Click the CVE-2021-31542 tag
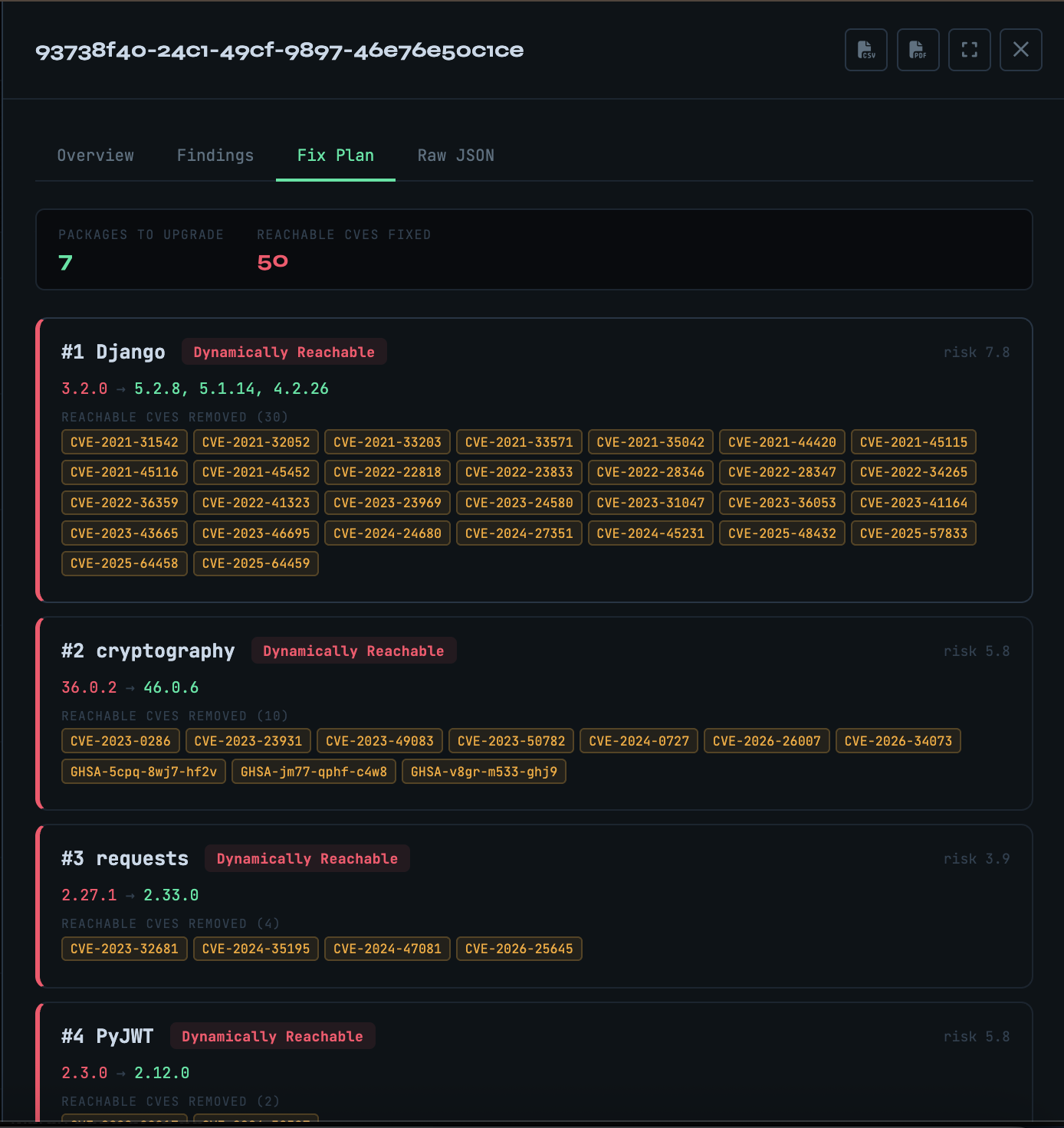 tap(124, 442)
